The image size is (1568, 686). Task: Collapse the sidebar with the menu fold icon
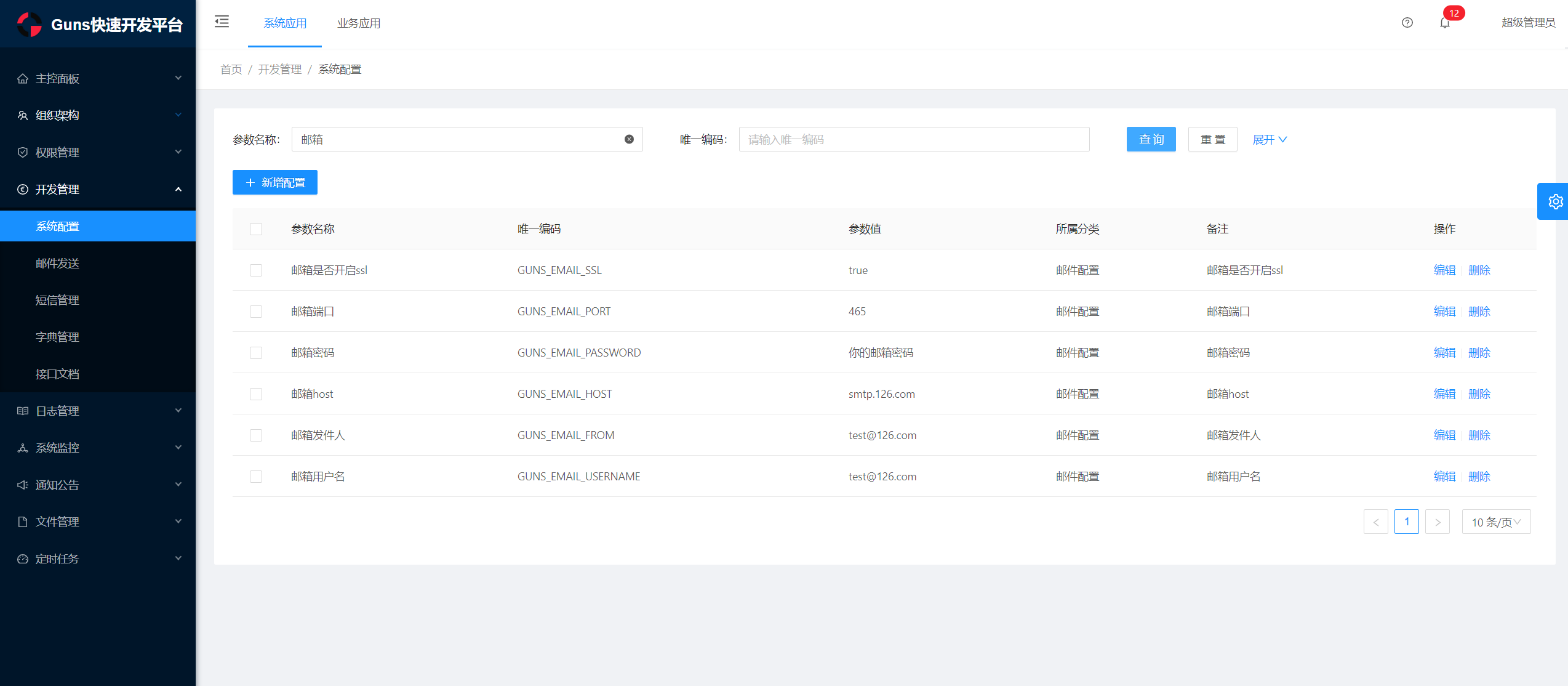coord(222,22)
